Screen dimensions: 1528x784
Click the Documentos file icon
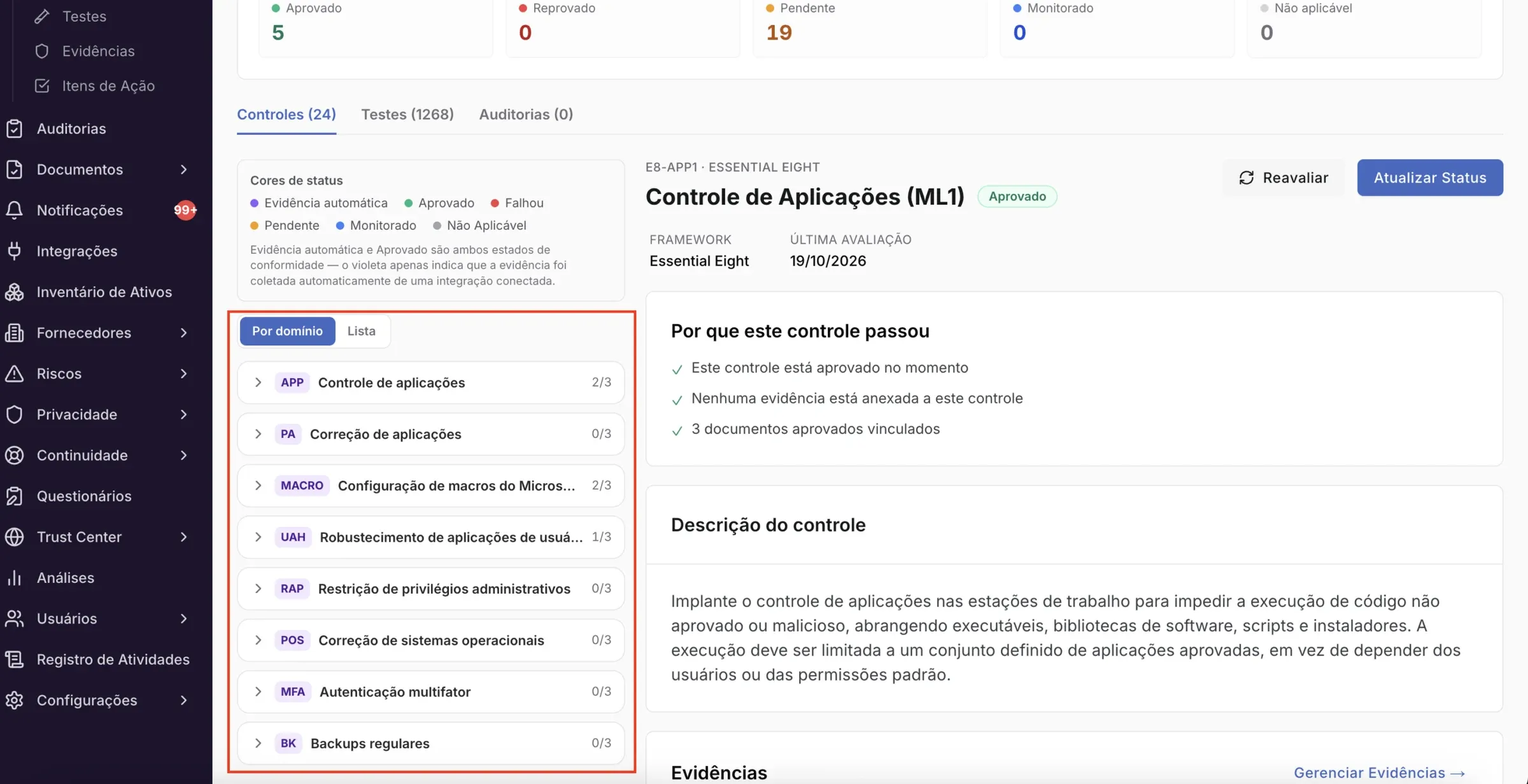coord(14,169)
